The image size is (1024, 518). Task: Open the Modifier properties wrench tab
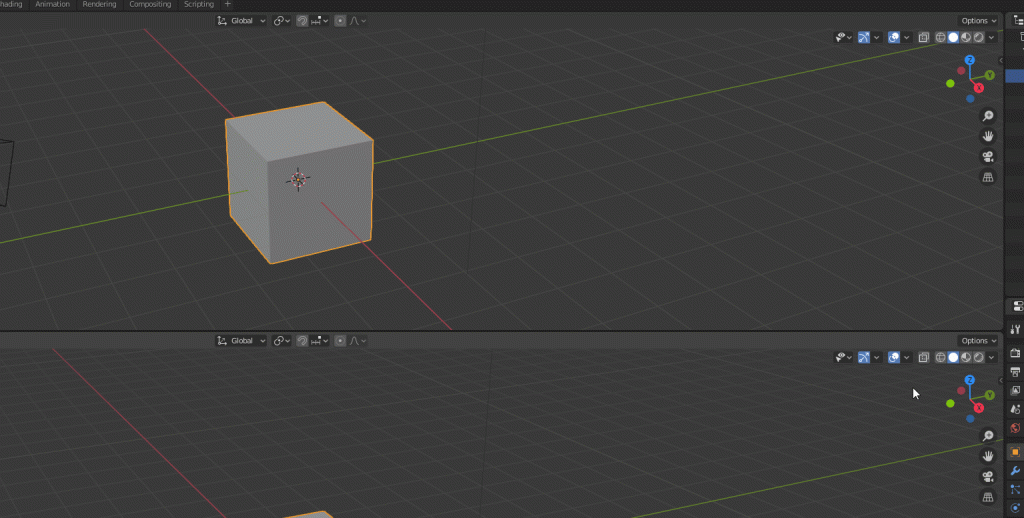coord(1016,471)
